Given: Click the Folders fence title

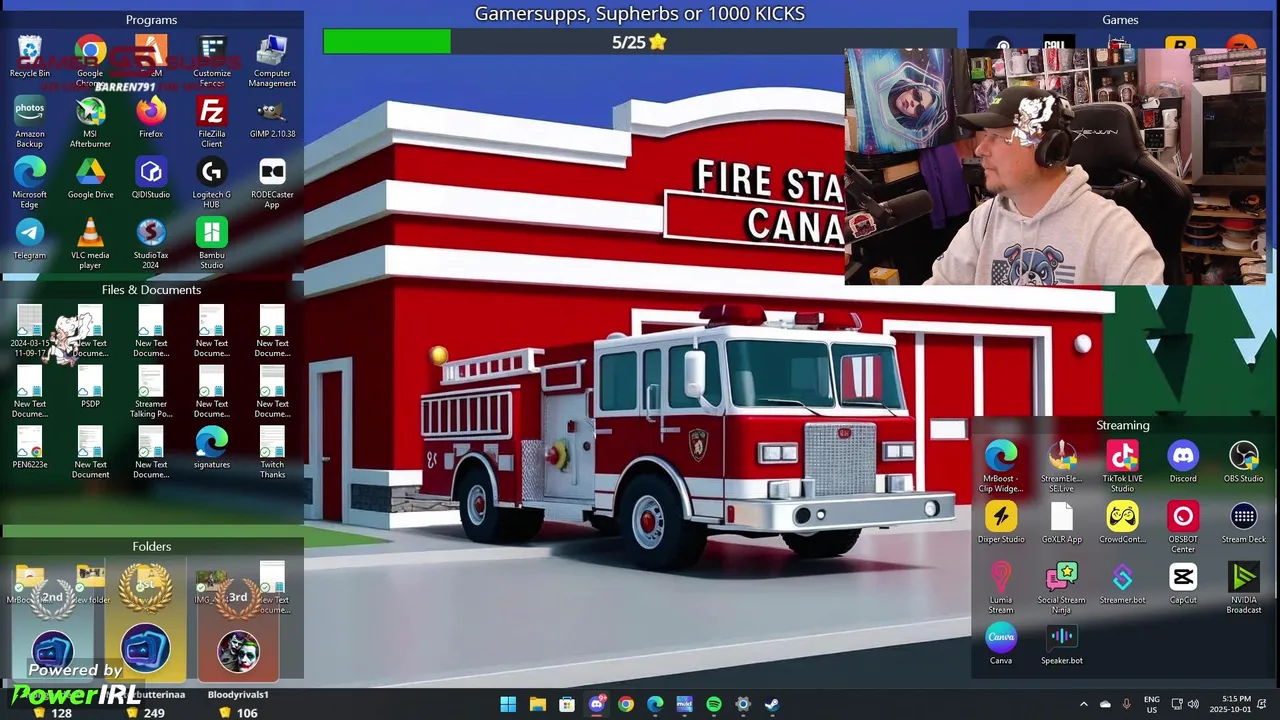Looking at the screenshot, I should pyautogui.click(x=151, y=547).
